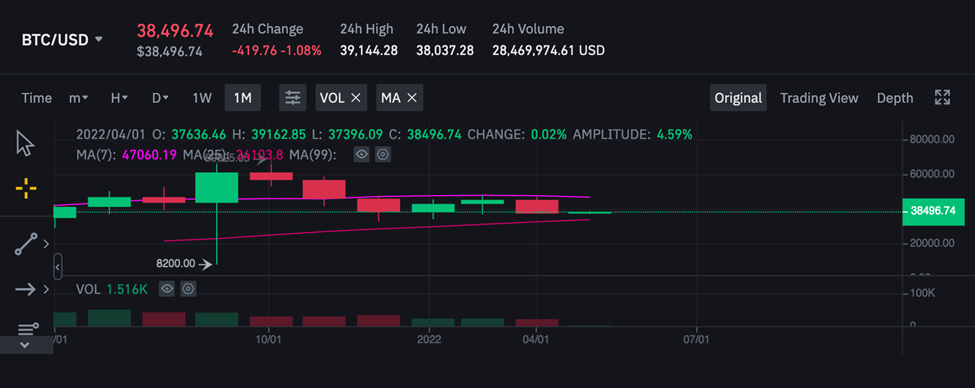Enter fullscreen chart mode

pos(942,98)
